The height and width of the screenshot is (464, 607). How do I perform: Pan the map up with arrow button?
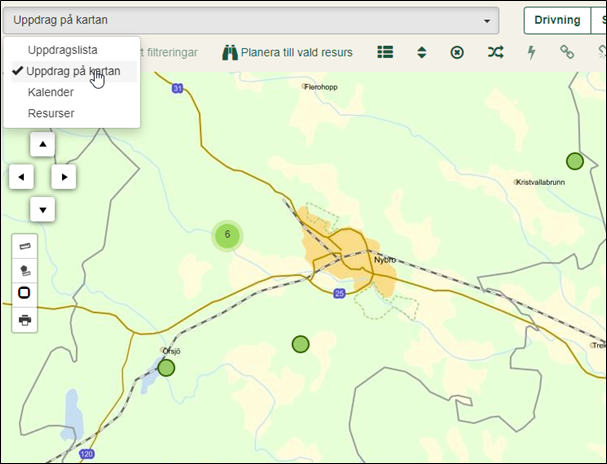click(42, 145)
